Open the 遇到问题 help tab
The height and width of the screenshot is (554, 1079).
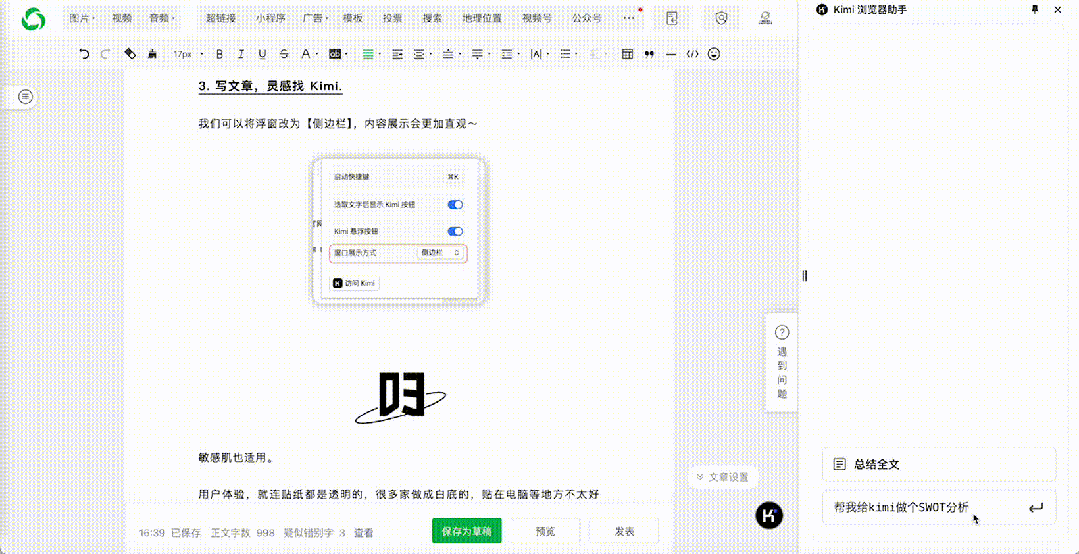[x=782, y=363]
